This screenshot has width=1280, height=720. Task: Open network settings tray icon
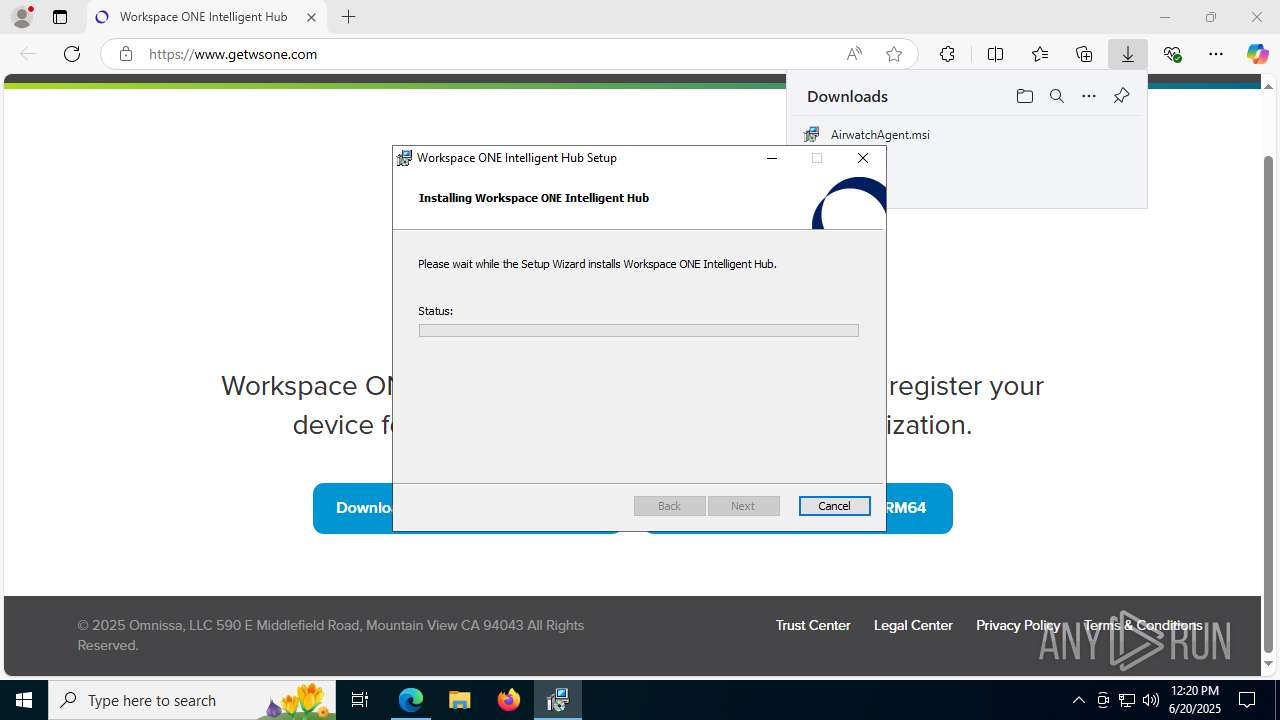coord(1127,700)
